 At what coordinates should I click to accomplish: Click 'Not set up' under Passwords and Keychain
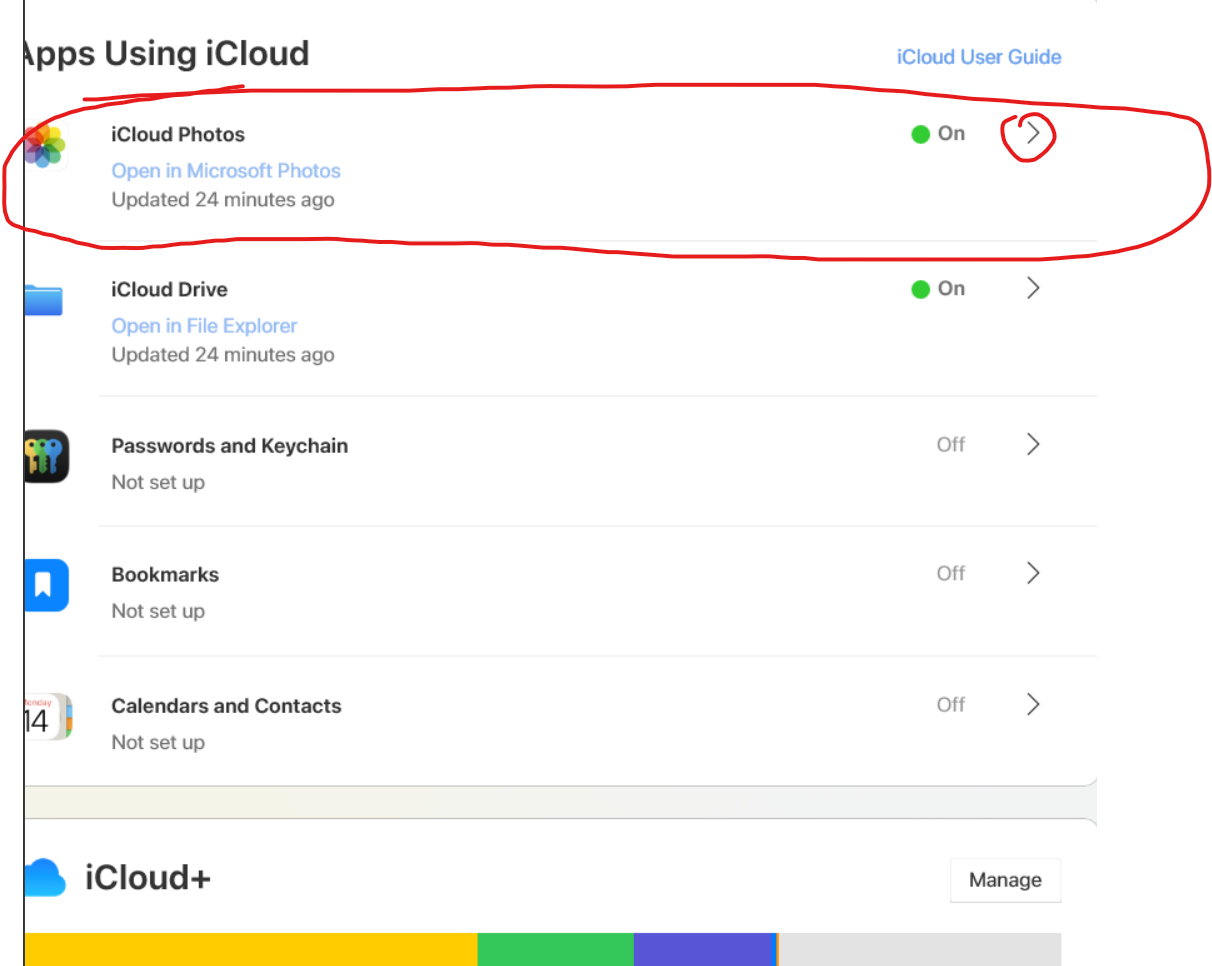[158, 482]
